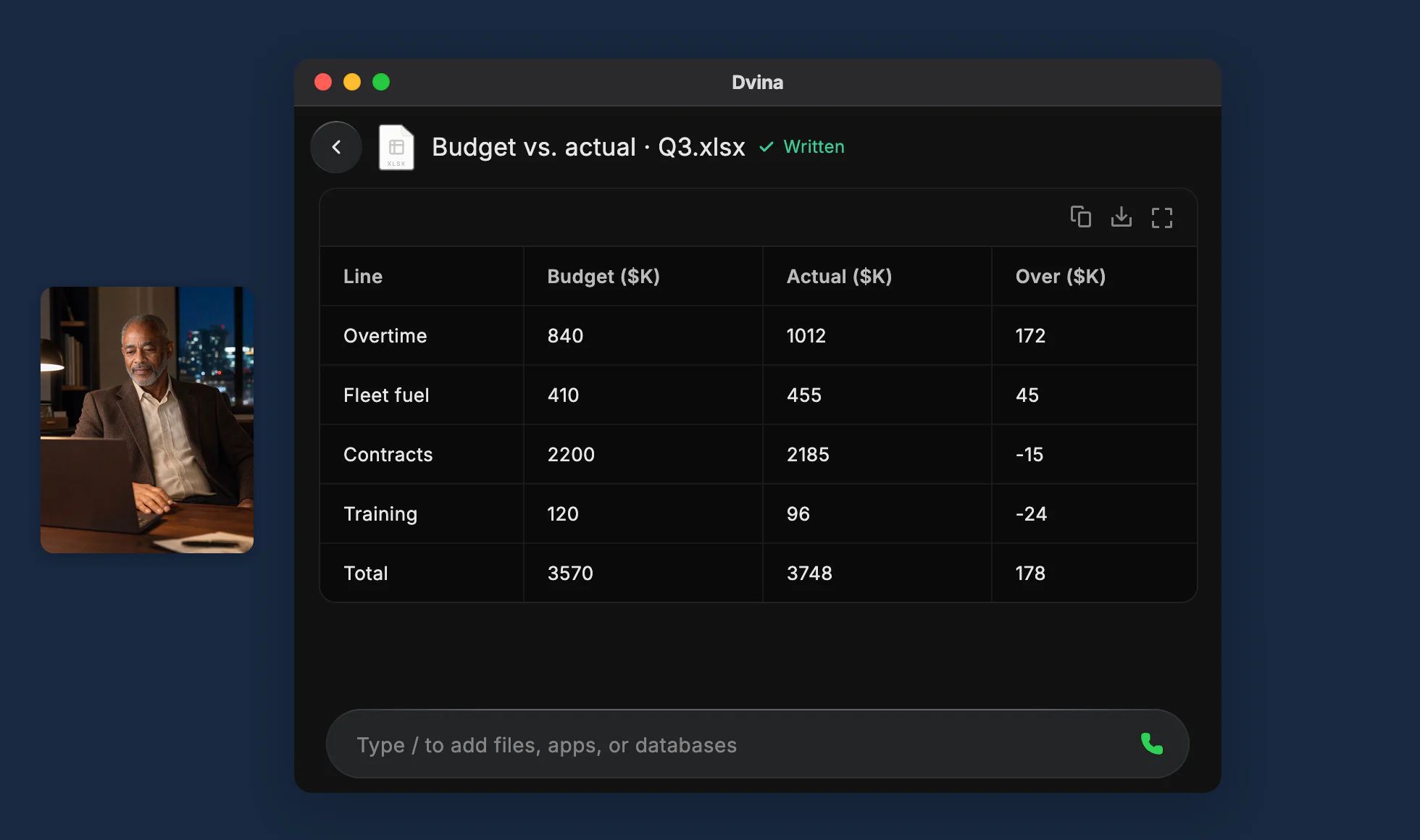Click the 'Total' row label
The height and width of the screenshot is (840, 1420).
[366, 573]
